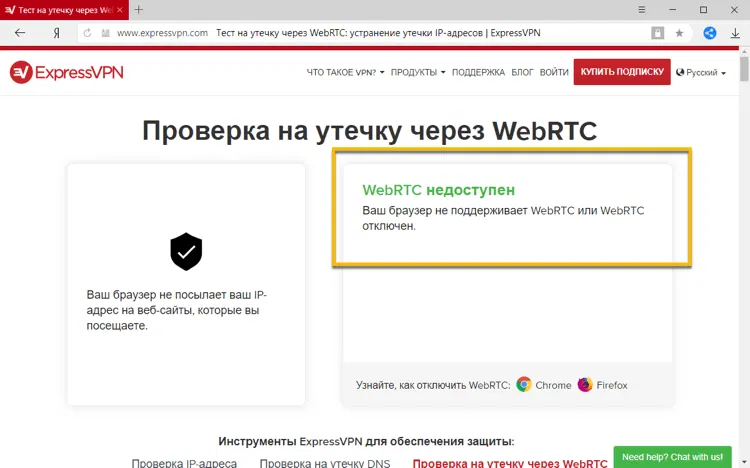Click the Firefox logo icon
750x468 pixels.
click(585, 385)
